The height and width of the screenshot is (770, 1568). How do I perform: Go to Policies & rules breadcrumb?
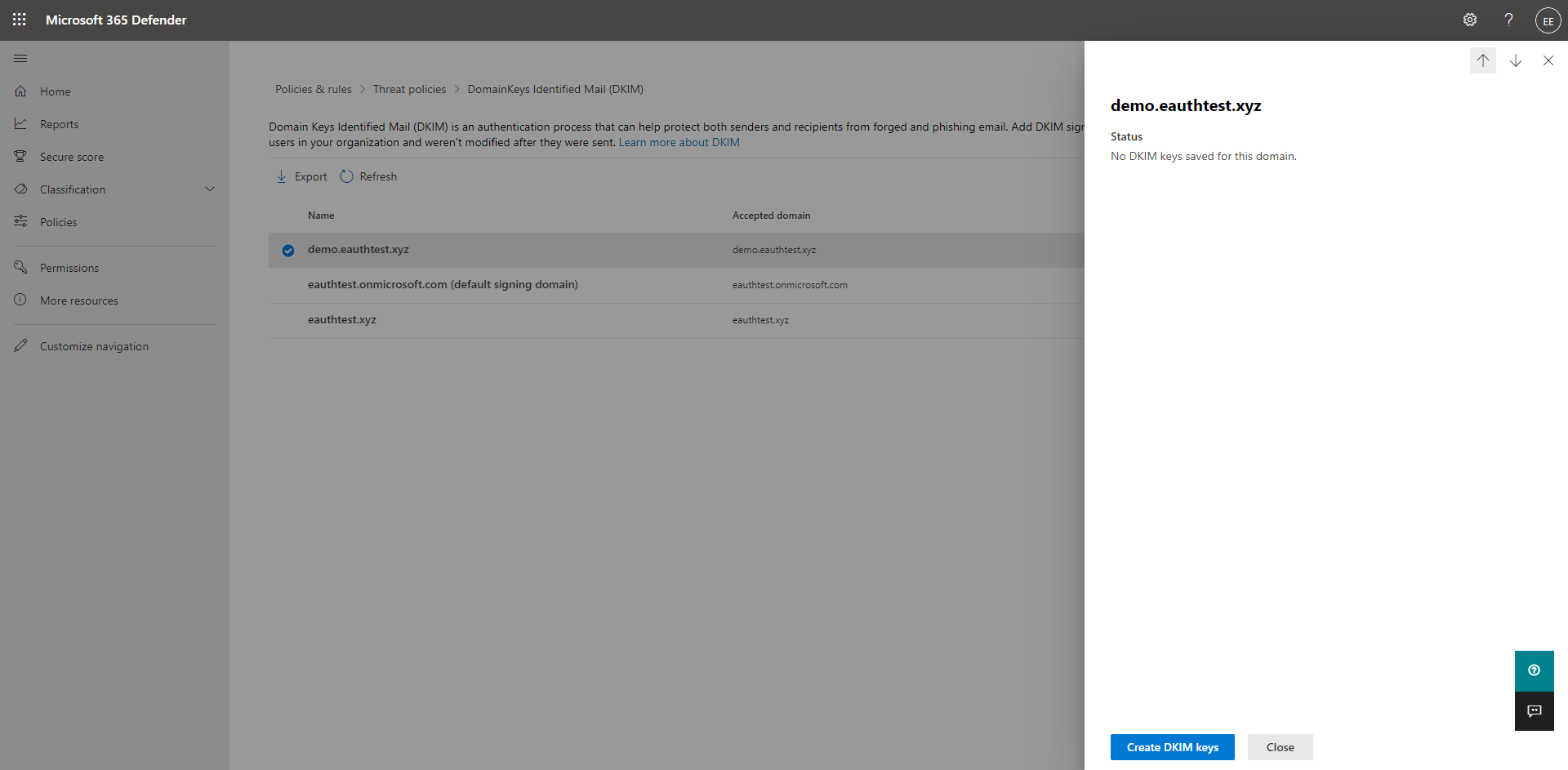point(314,89)
